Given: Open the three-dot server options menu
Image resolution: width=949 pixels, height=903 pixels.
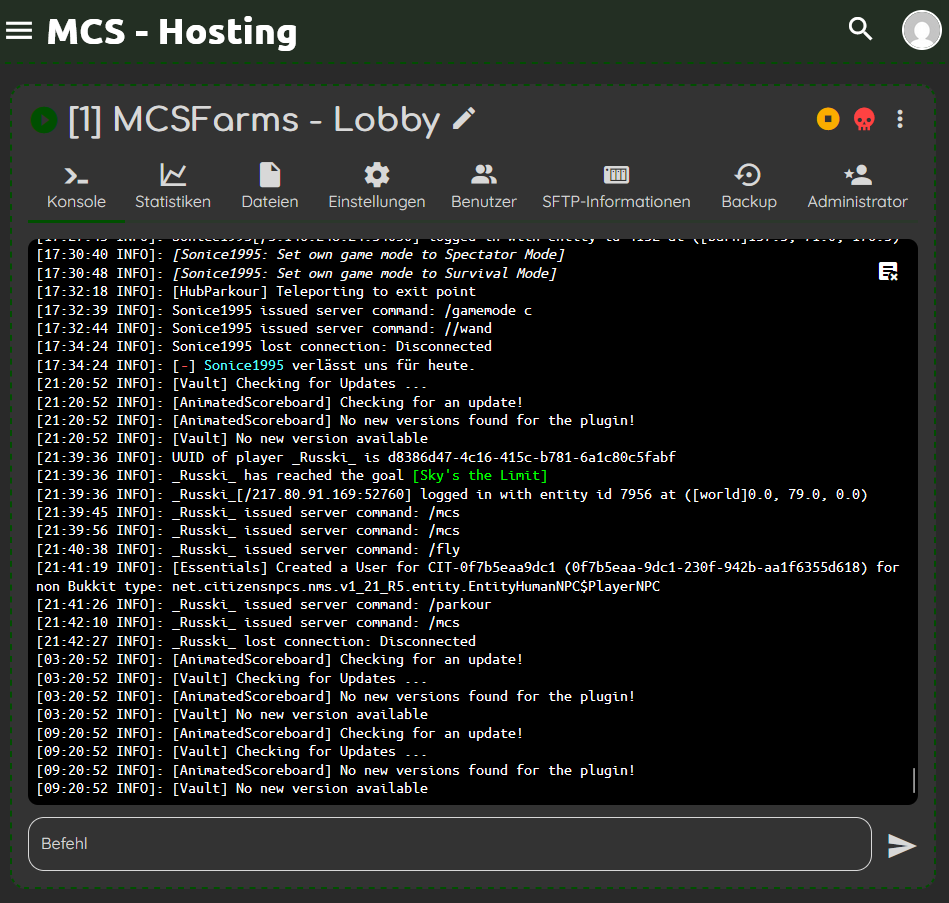Looking at the screenshot, I should pos(900,119).
